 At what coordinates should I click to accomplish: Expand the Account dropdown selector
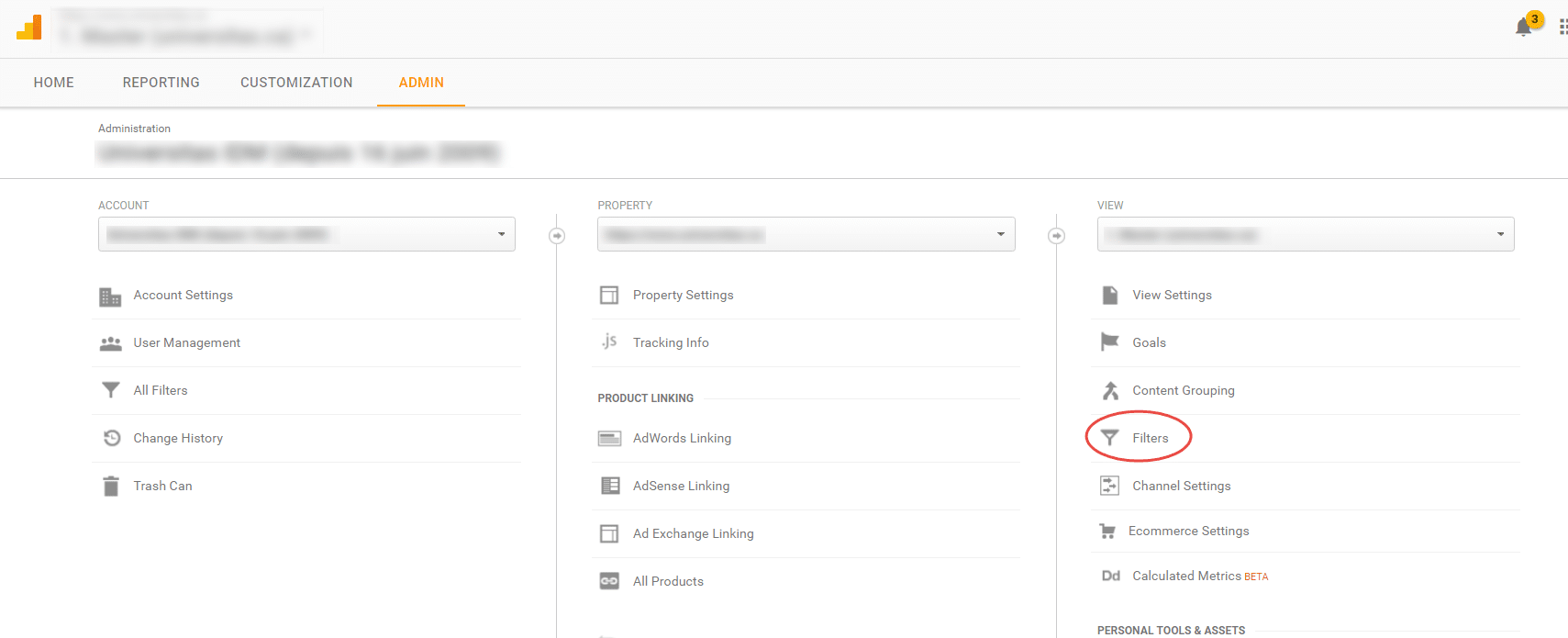coord(306,234)
